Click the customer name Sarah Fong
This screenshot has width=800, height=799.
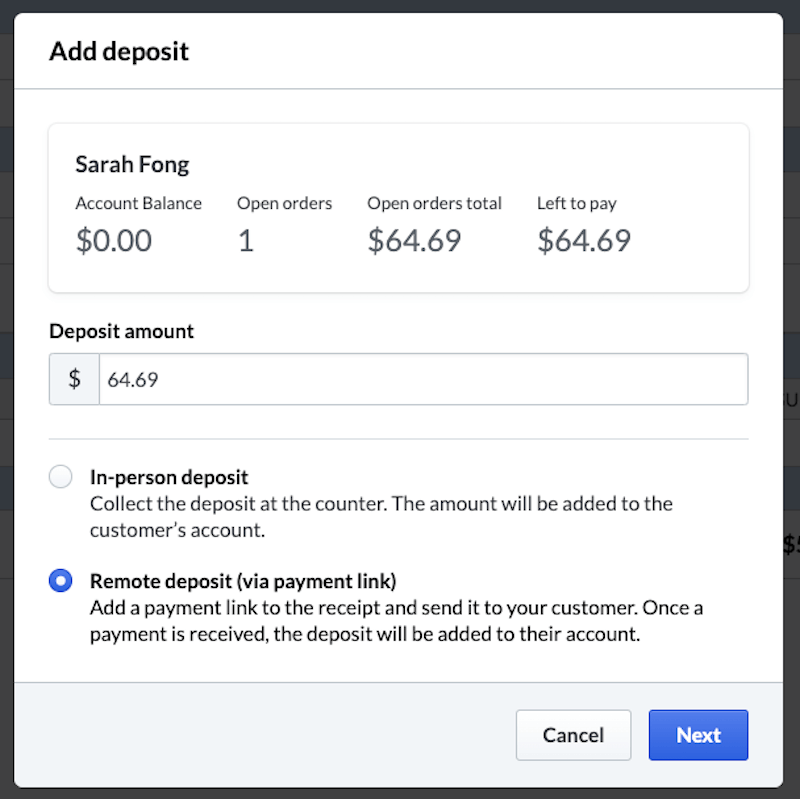[132, 164]
